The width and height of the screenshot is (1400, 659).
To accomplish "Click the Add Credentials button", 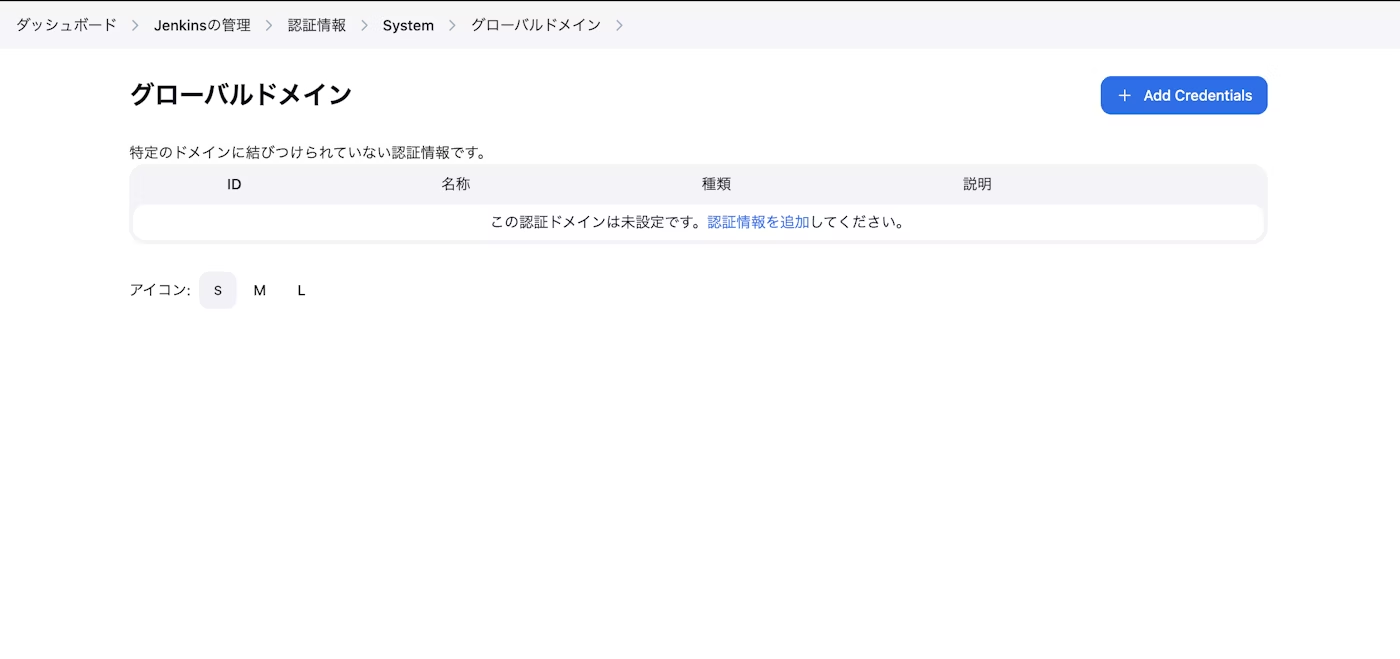I will (1184, 95).
